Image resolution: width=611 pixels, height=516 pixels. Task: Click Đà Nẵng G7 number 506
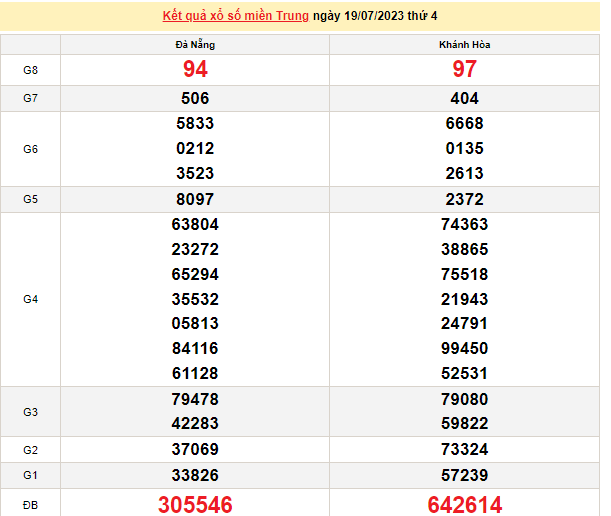(195, 98)
